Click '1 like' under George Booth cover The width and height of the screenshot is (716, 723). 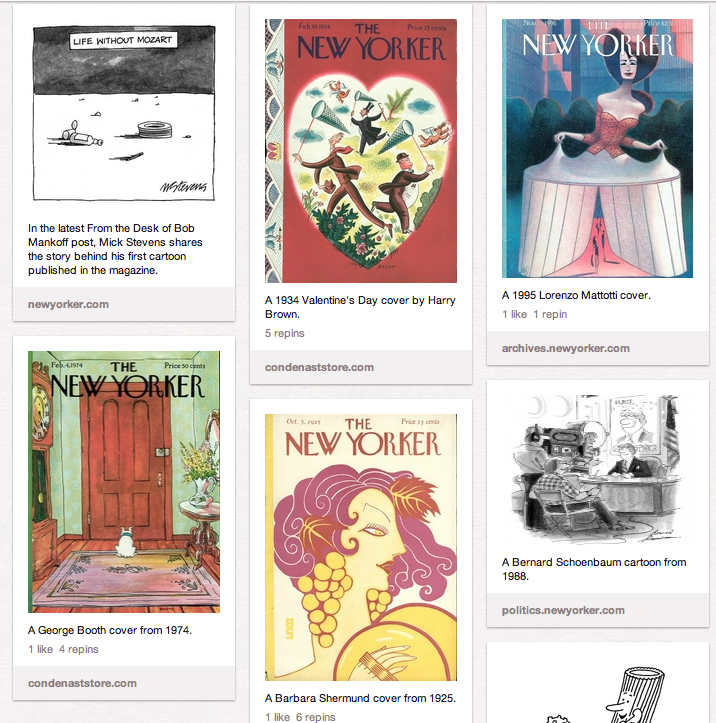(x=41, y=649)
